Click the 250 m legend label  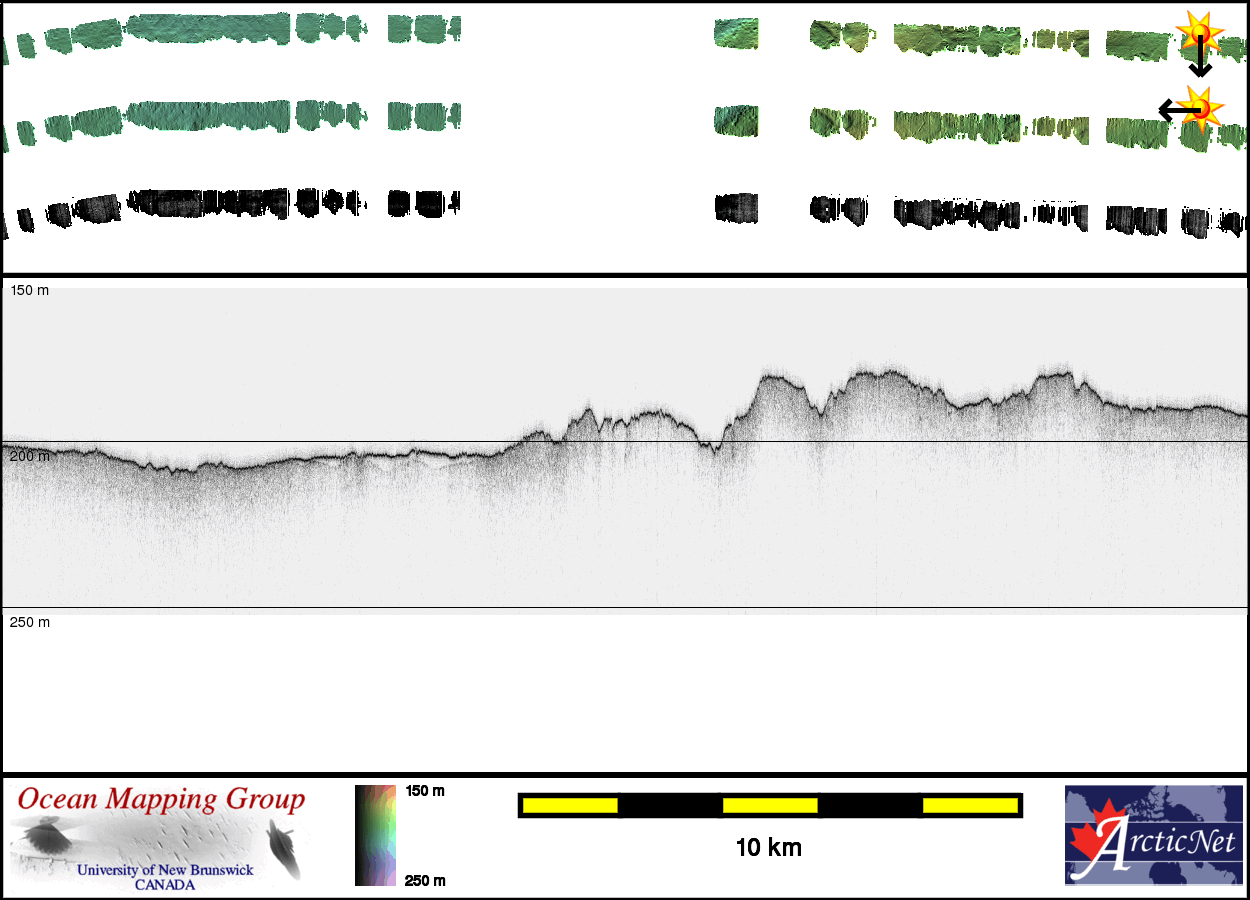424,880
